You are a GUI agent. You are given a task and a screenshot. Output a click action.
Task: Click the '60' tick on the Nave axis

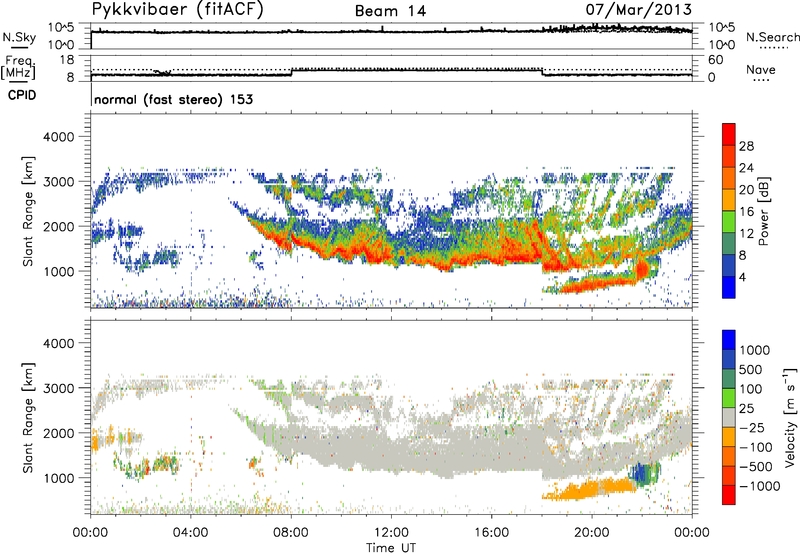pos(715,60)
